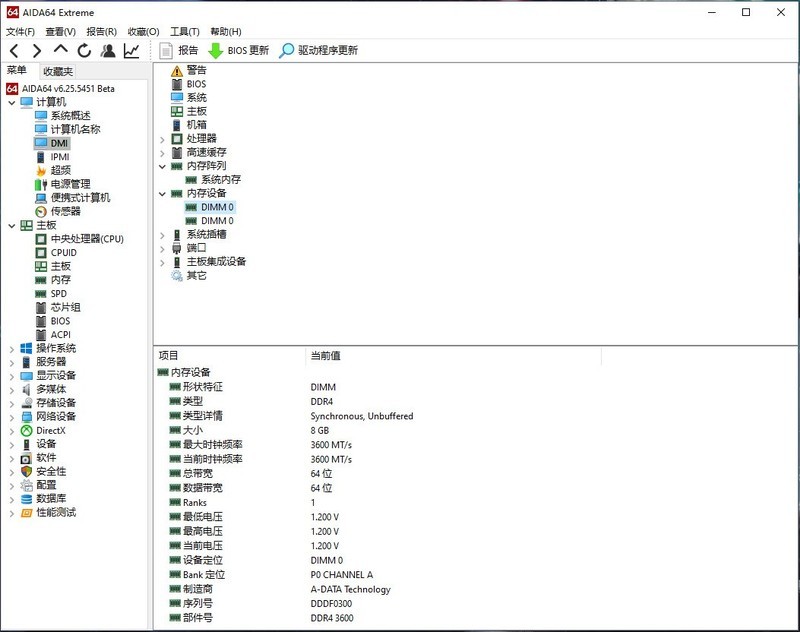Select the 传感器 gauge icon item
Viewport: 800px width, 632px height.
(x=58, y=212)
